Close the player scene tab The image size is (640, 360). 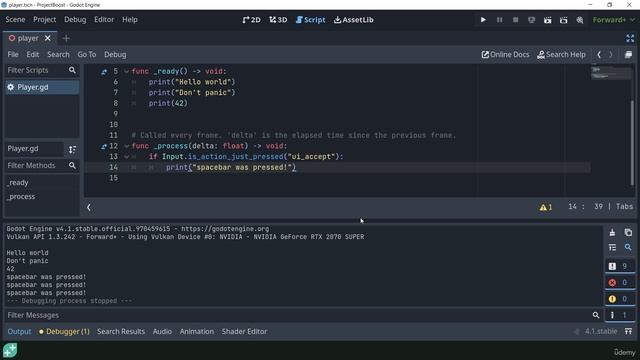pyautogui.click(x=48, y=38)
